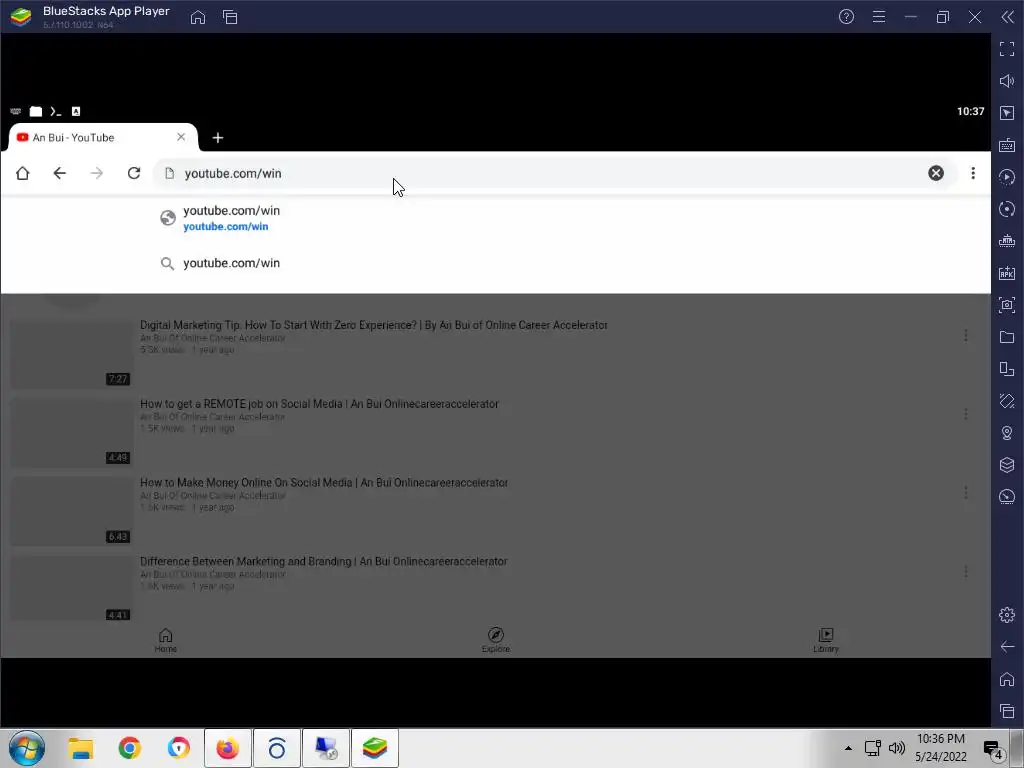Open options for Marketing and Branding video
This screenshot has width=1024, height=768.
point(965,571)
